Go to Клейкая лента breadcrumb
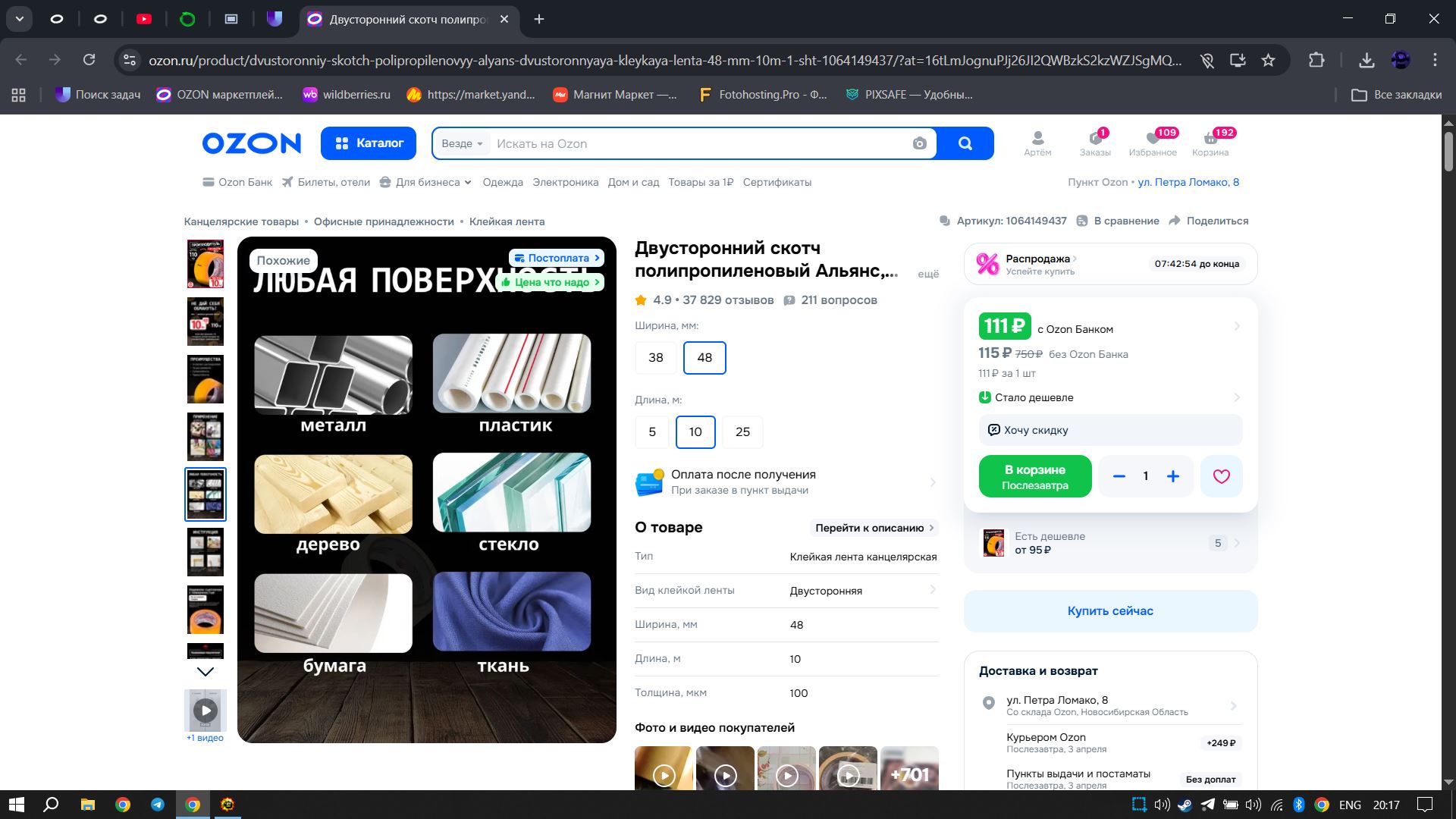 click(x=507, y=221)
